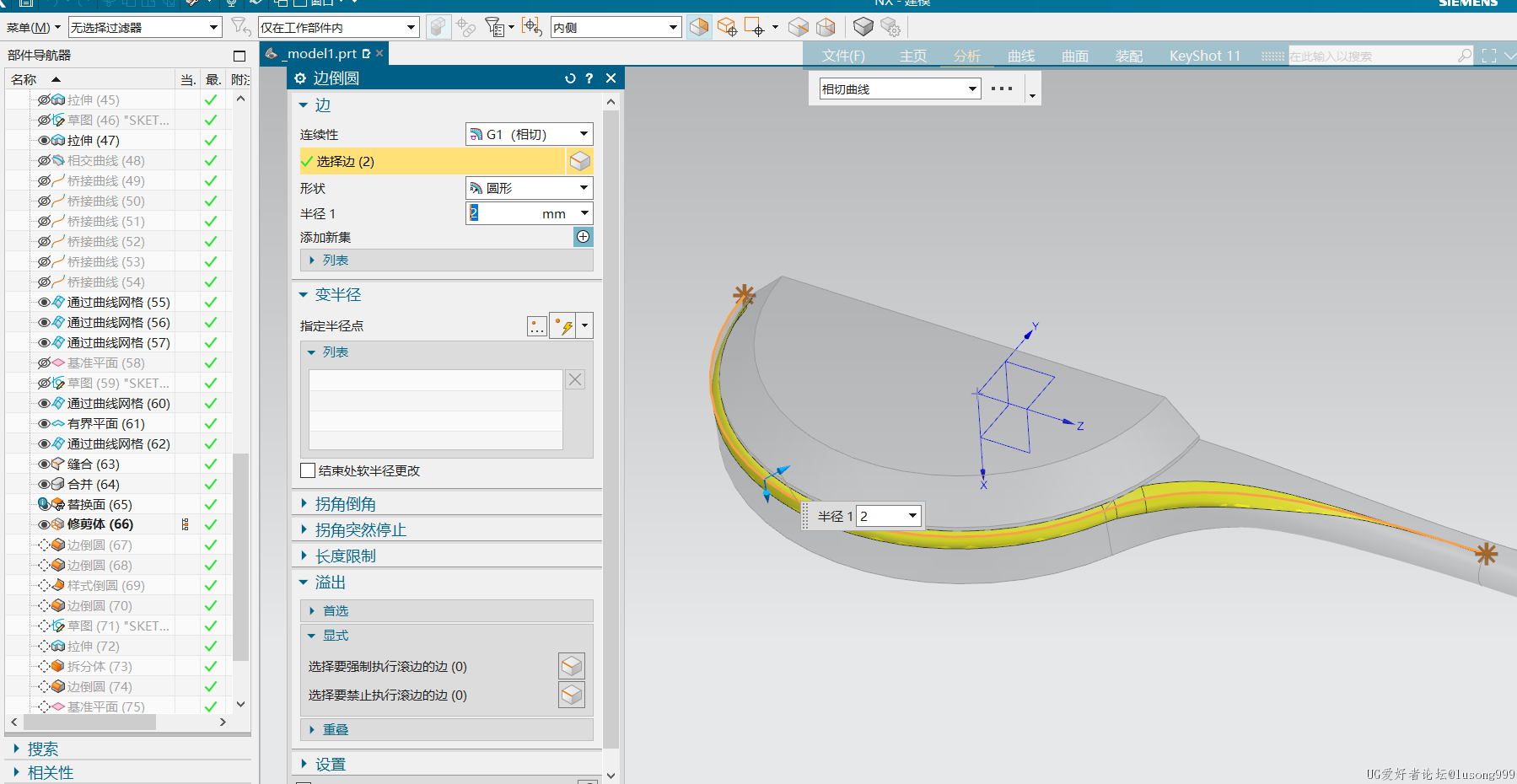
Task: Collapse the 变半径 section
Action: coord(304,295)
